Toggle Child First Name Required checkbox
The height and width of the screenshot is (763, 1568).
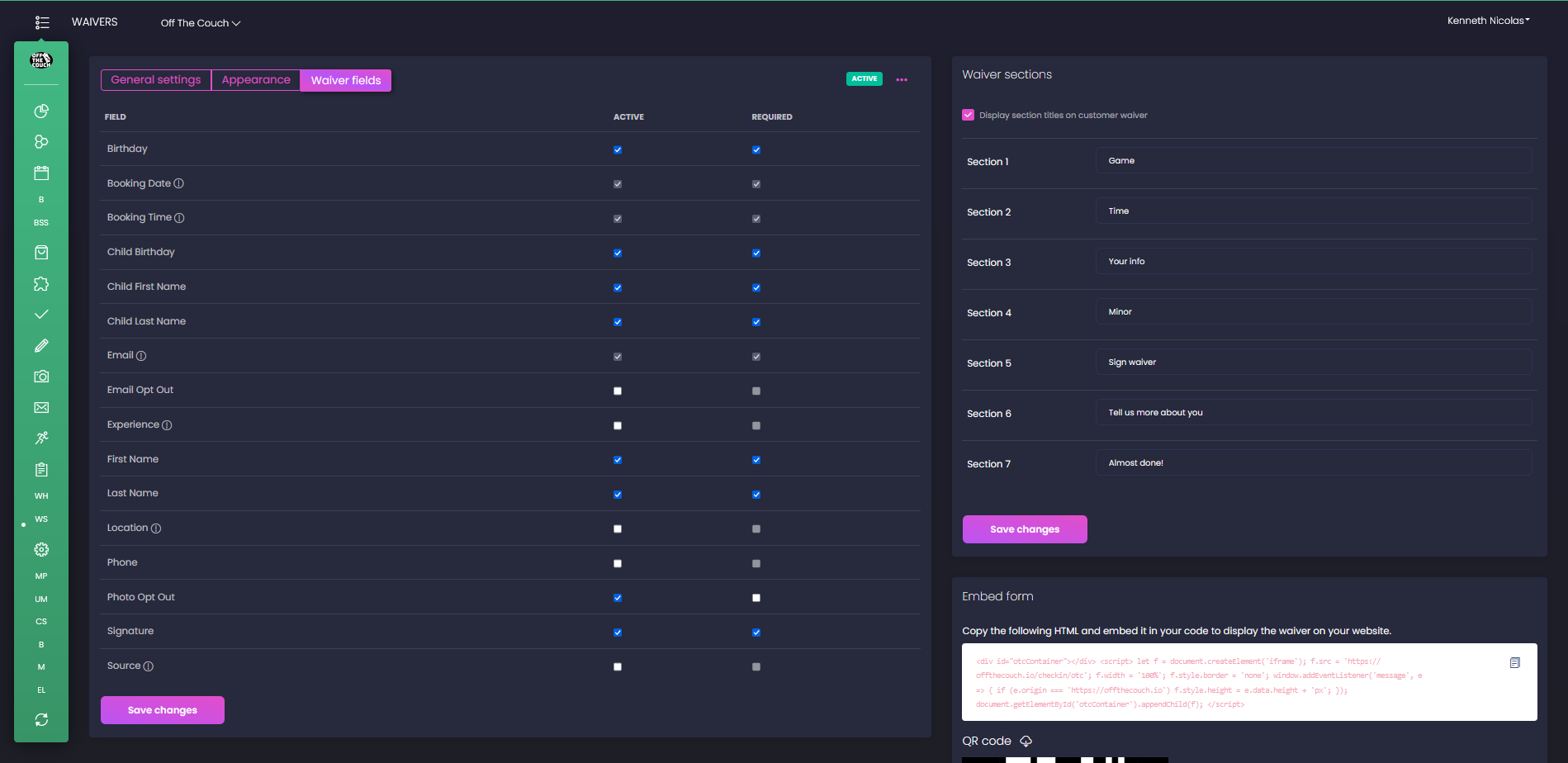[756, 287]
